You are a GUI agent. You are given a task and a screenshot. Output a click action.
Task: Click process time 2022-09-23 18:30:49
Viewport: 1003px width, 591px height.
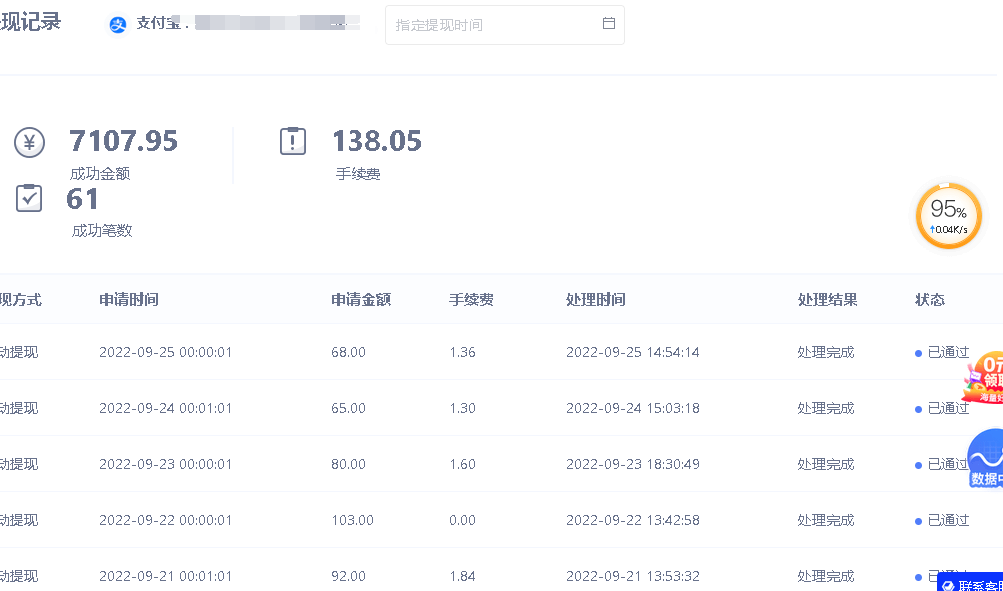click(x=633, y=464)
